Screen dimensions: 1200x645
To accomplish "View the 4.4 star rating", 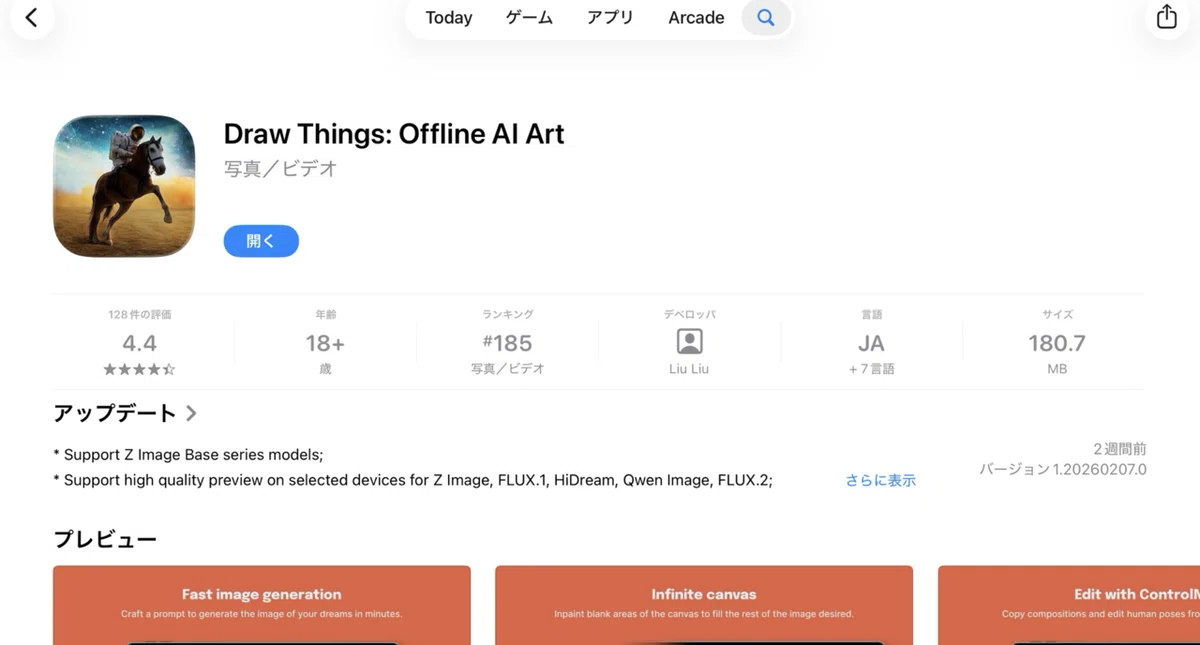I will [x=140, y=343].
